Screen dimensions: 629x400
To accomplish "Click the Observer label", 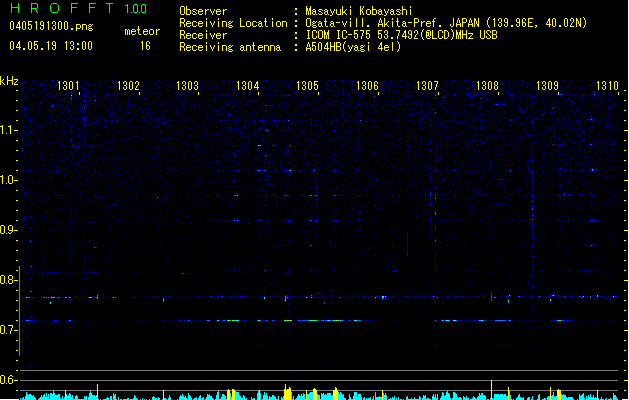I will click(203, 11).
